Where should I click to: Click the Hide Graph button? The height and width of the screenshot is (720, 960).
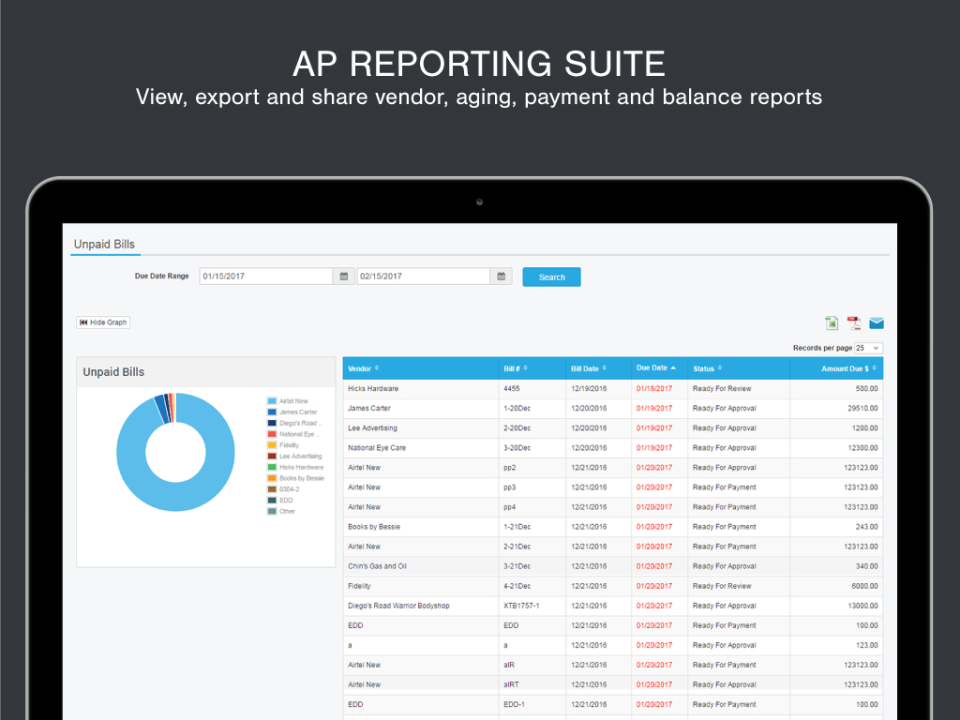(x=103, y=322)
